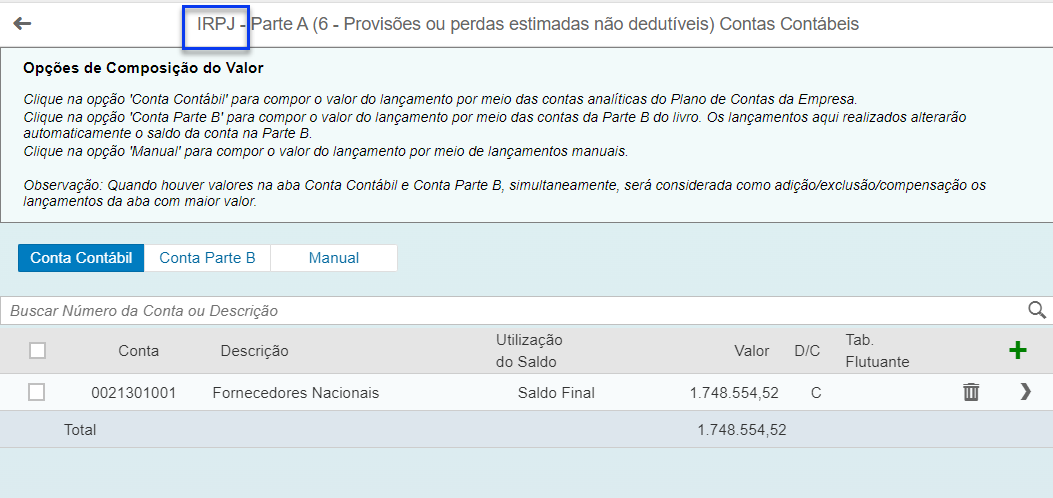Click the 1.748.554,52 row value
Viewport: 1053px width, 498px height.
pos(734,393)
